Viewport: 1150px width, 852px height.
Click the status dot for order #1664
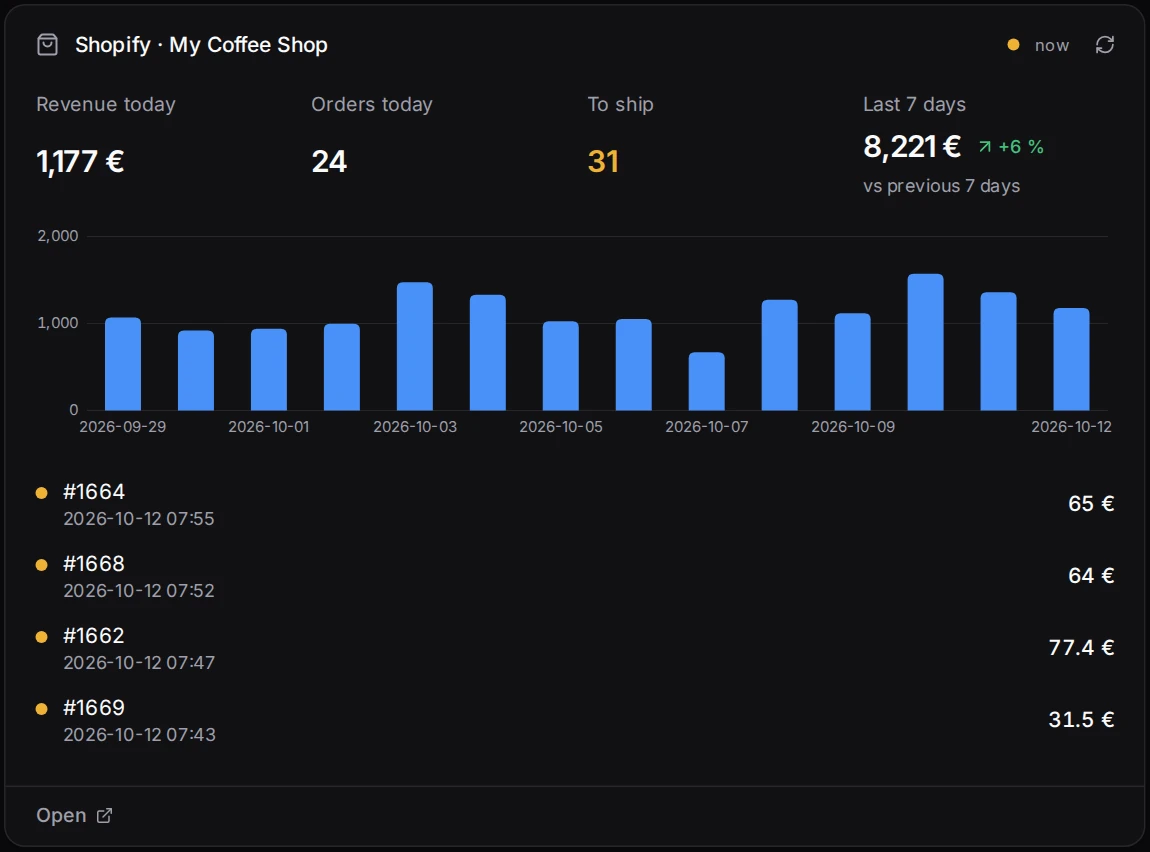click(42, 493)
